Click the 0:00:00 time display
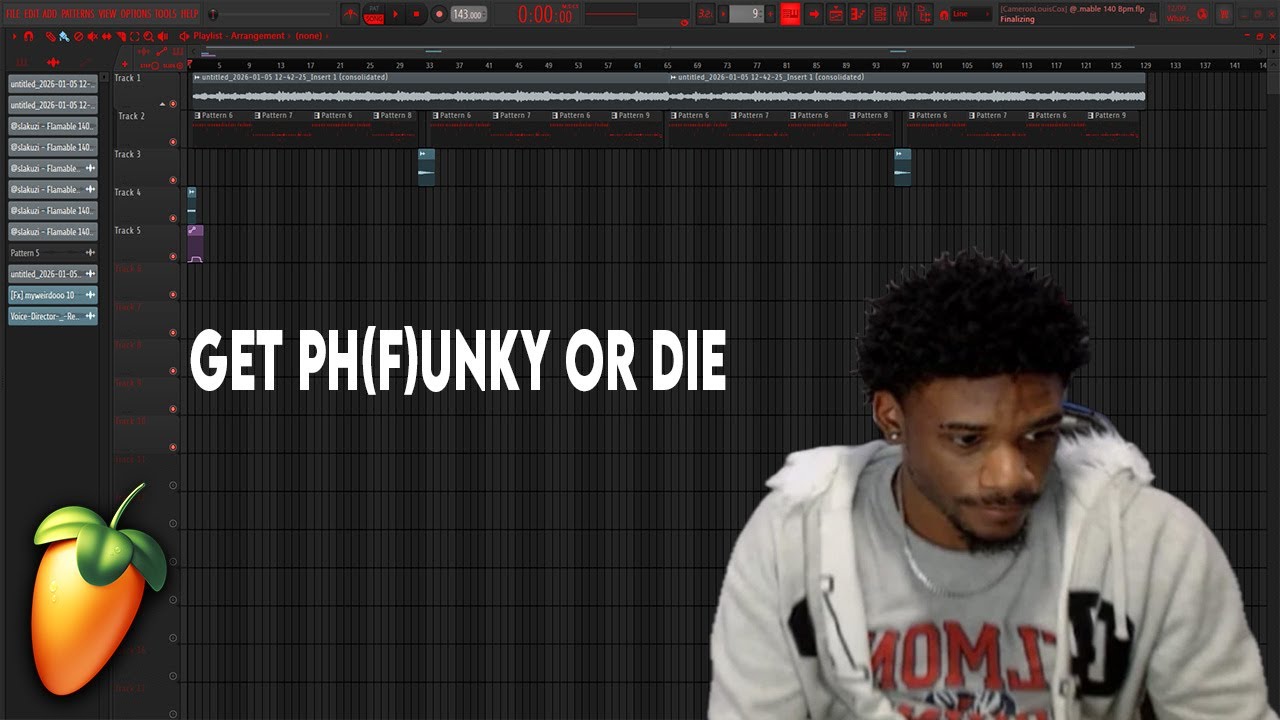This screenshot has width=1280, height=720. pyautogui.click(x=546, y=14)
